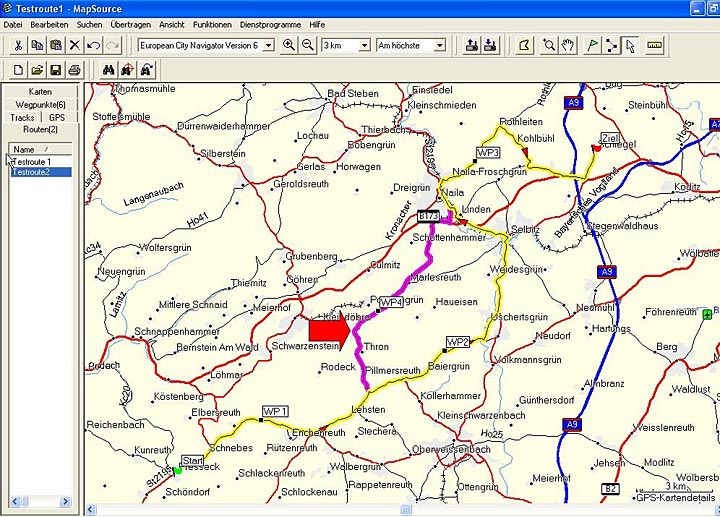This screenshot has width=720, height=517.
Task: Click the Zoom Out magnifier icon
Action: tap(308, 46)
